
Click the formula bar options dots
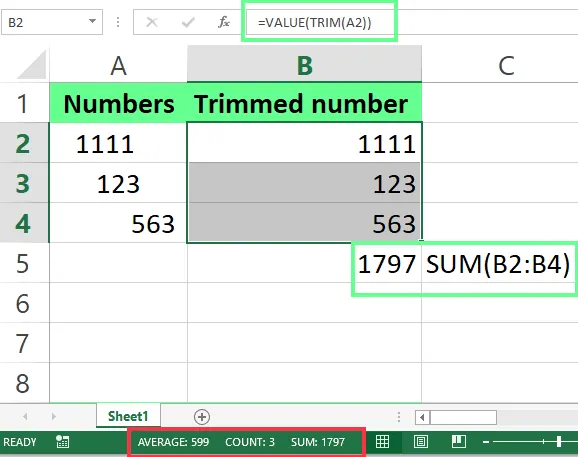pyautogui.click(x=118, y=22)
